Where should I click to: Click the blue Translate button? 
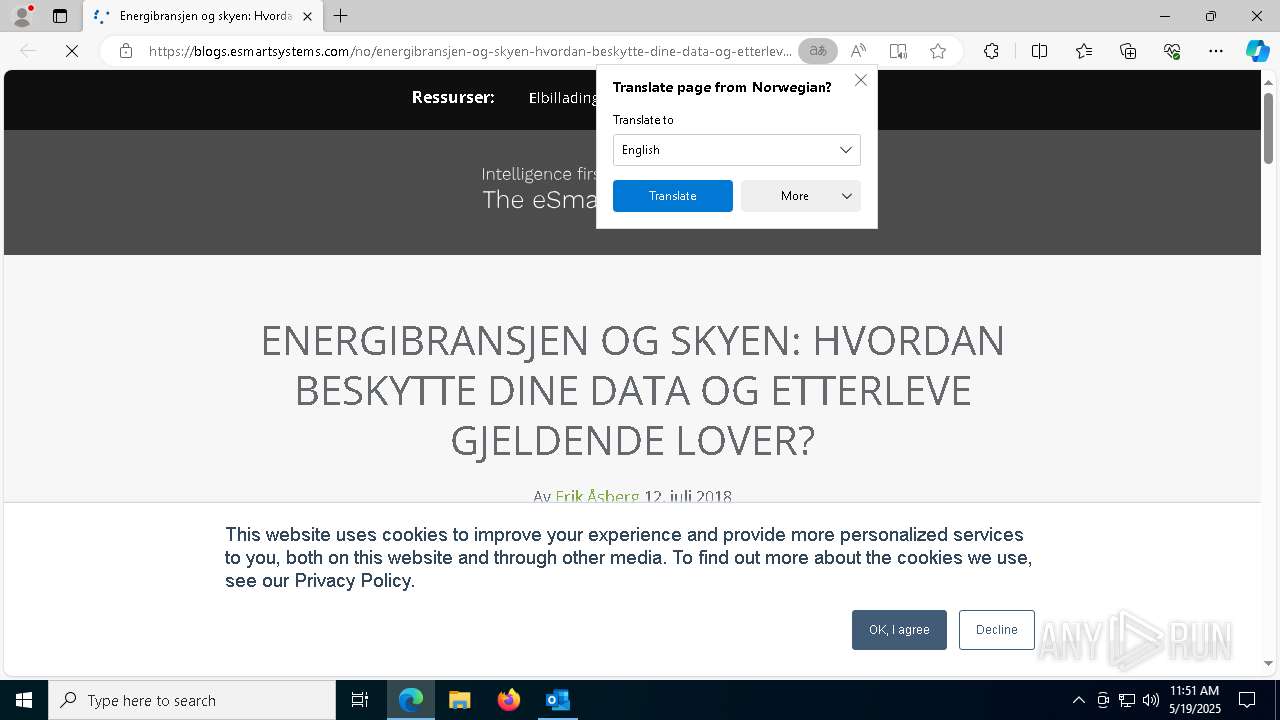click(673, 196)
